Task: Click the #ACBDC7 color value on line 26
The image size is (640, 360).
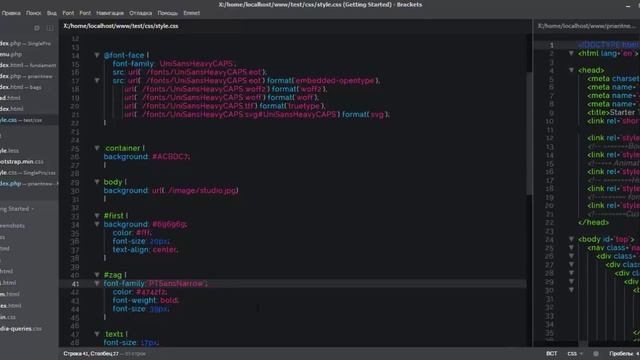Action: click(170, 157)
